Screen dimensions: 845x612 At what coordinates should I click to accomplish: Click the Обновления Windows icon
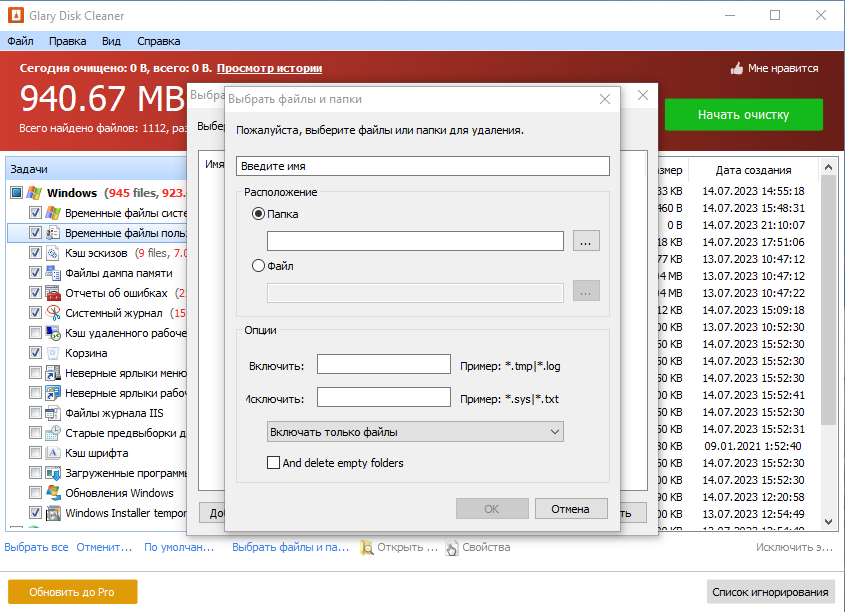tap(53, 493)
